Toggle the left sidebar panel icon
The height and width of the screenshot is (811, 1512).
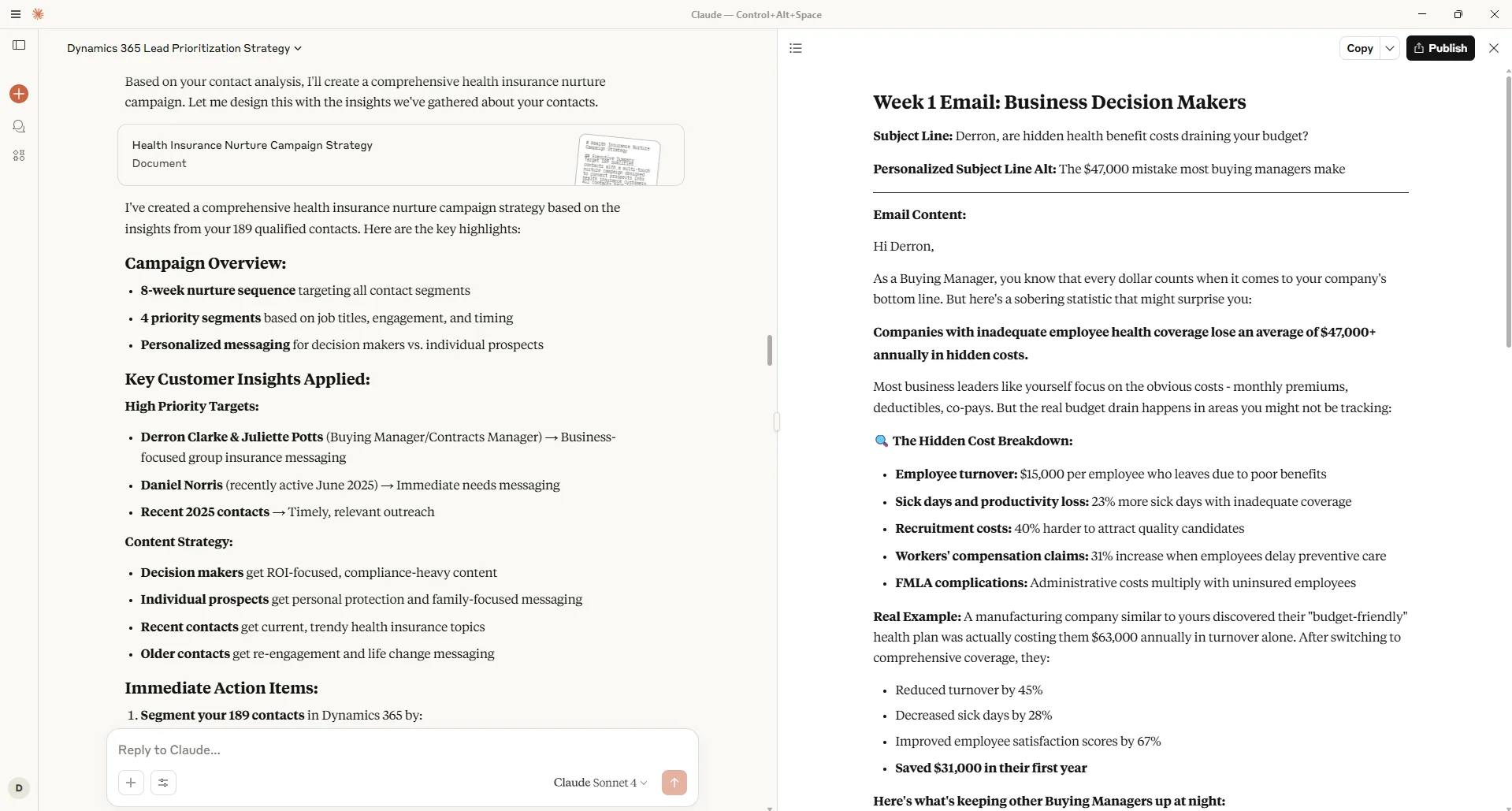tap(19, 45)
